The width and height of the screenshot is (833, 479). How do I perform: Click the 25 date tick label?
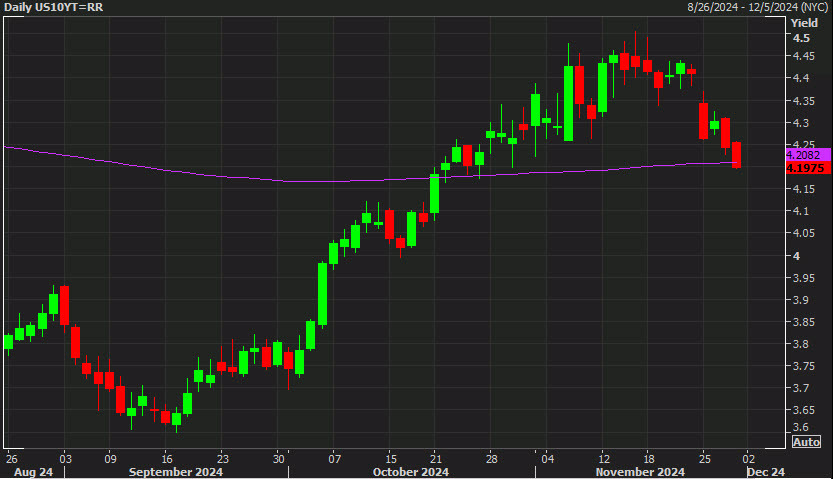click(x=704, y=459)
